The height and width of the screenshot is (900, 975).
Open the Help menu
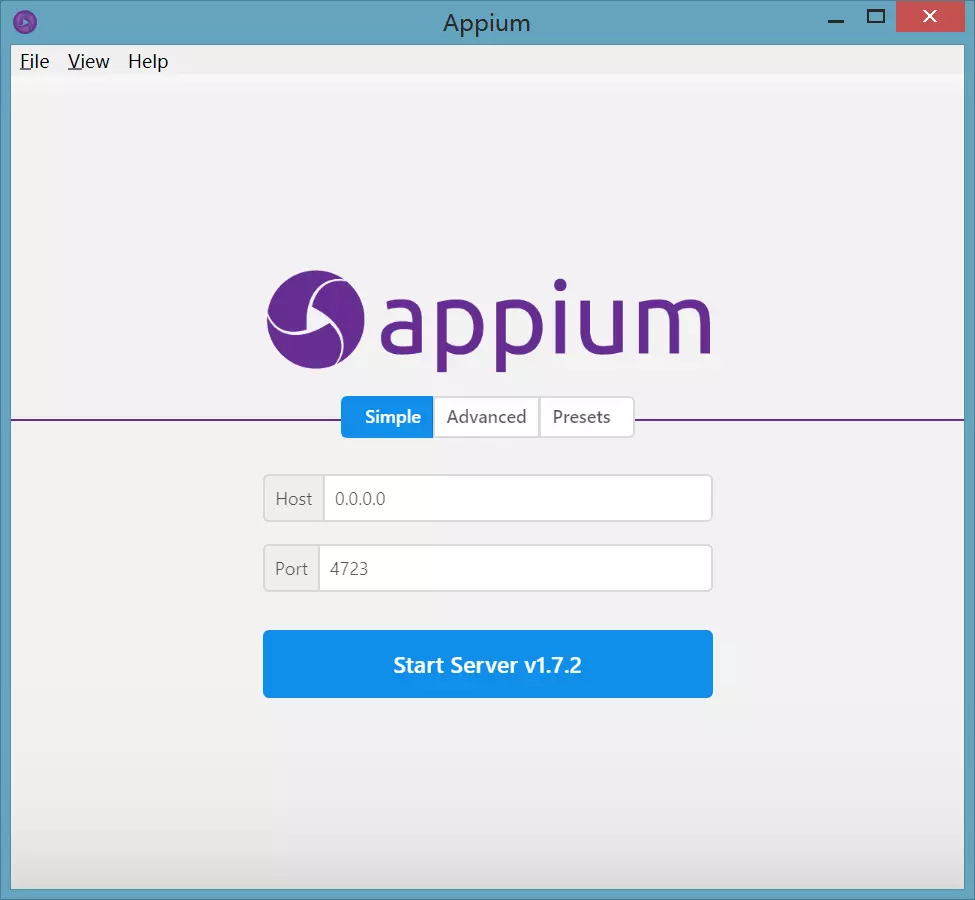pyautogui.click(x=148, y=62)
